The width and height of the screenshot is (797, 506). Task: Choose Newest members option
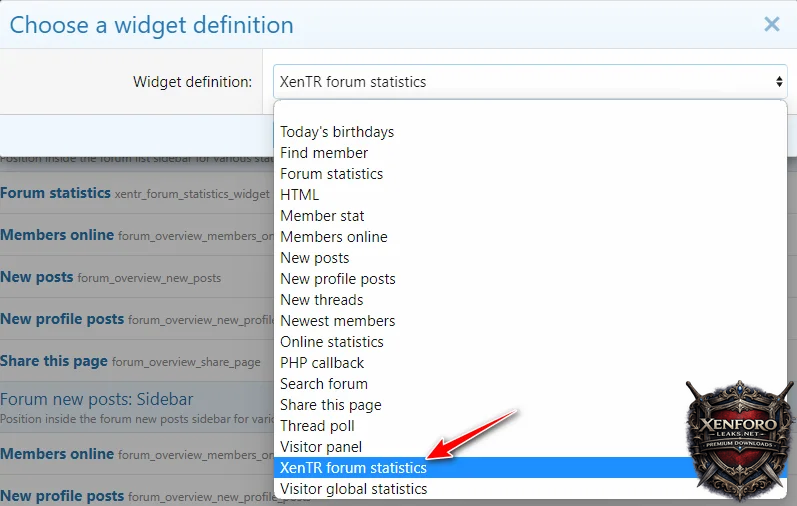pyautogui.click(x=337, y=321)
